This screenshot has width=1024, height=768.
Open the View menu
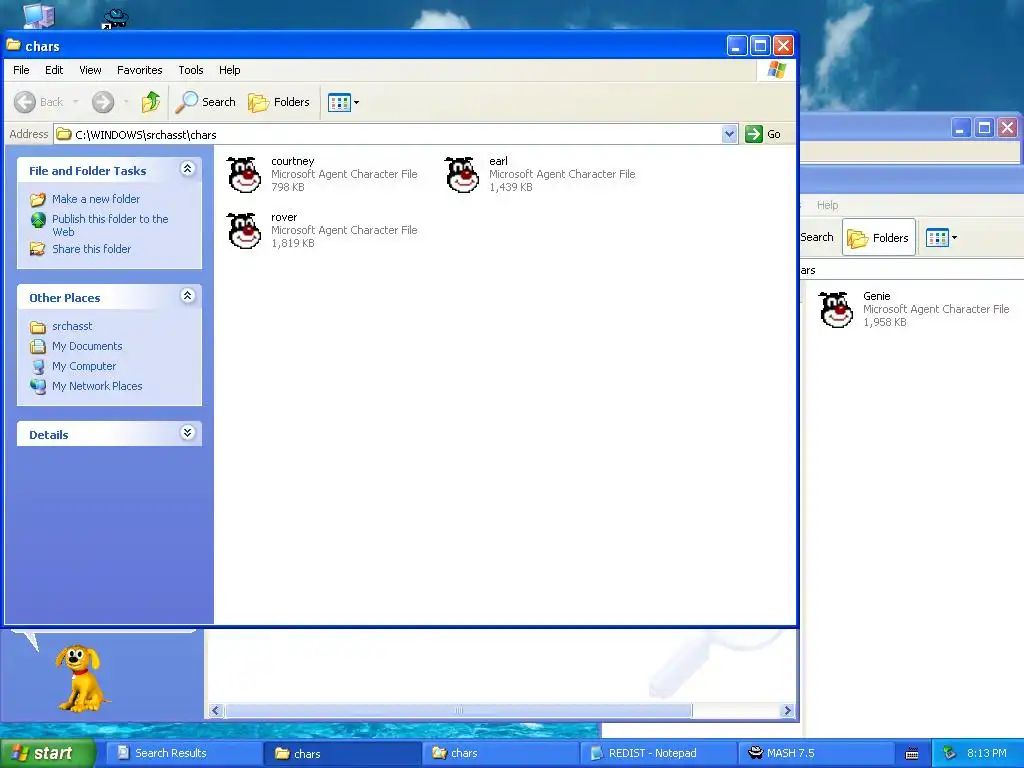(90, 70)
